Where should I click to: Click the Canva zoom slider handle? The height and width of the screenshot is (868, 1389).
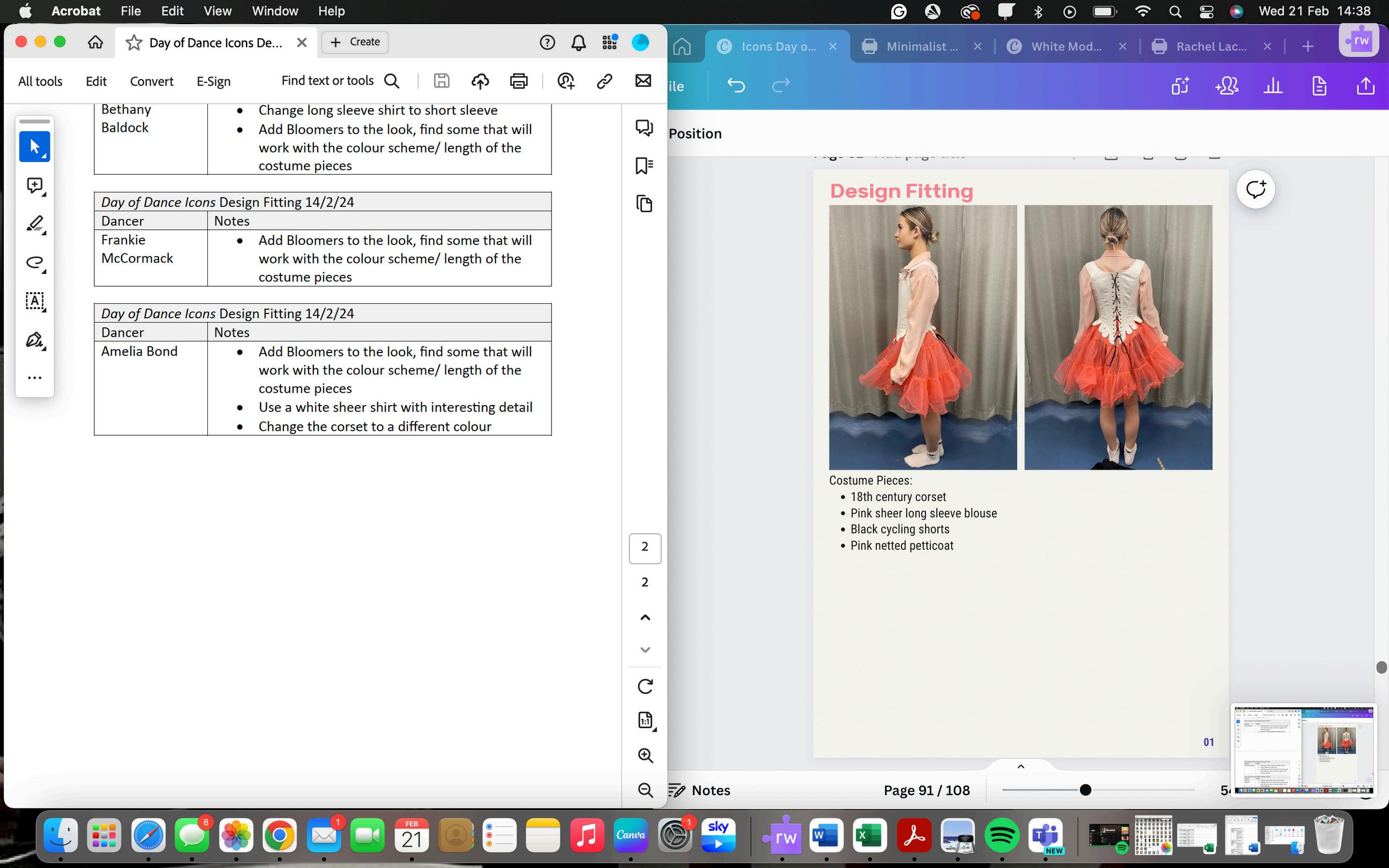pyautogui.click(x=1085, y=790)
